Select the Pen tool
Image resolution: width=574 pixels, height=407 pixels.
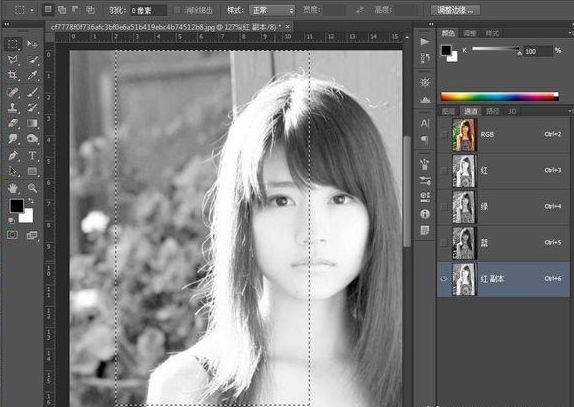pos(12,156)
